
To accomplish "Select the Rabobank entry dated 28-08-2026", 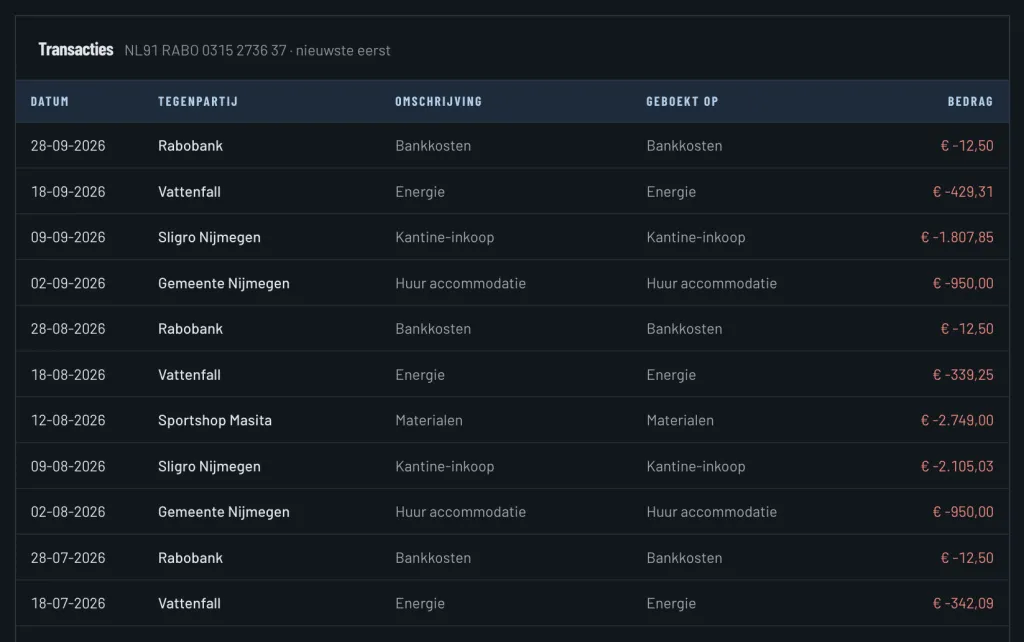I will (190, 329).
